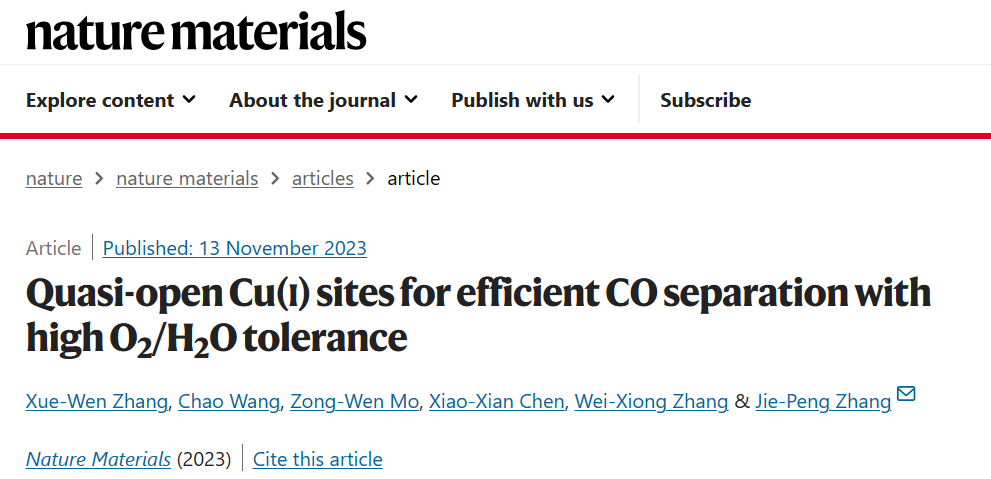Open corresponding author Jie-Peng Zhang's details
Image resolution: width=991 pixels, height=479 pixels.
(x=823, y=401)
